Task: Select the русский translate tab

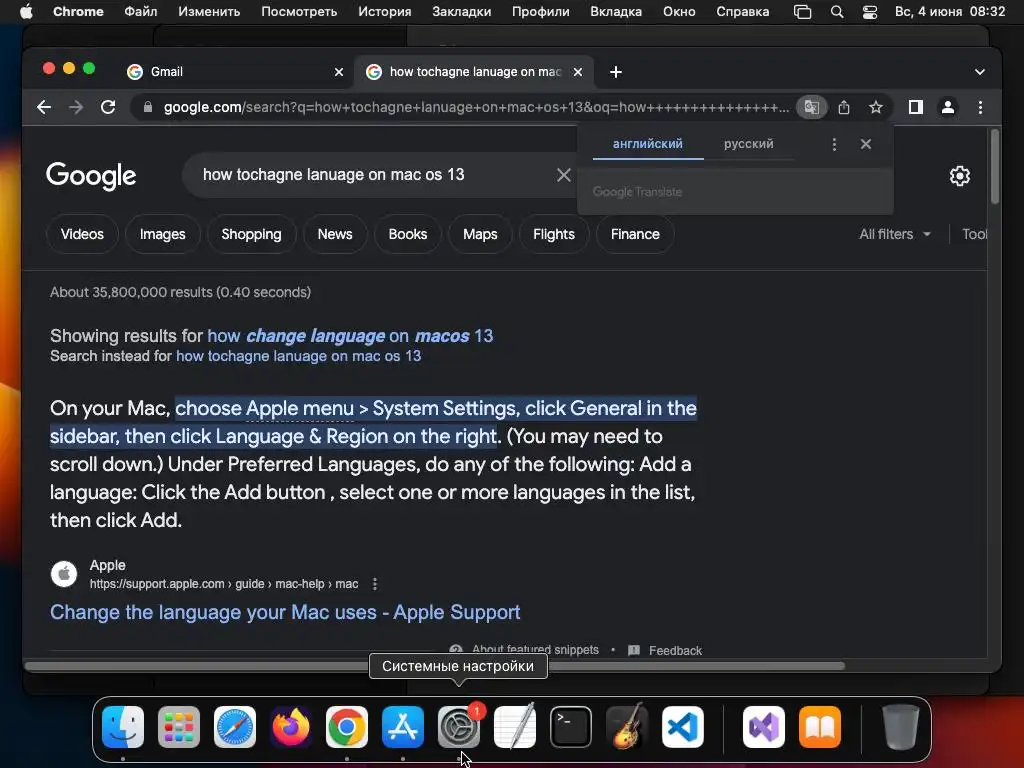Action: pyautogui.click(x=748, y=144)
